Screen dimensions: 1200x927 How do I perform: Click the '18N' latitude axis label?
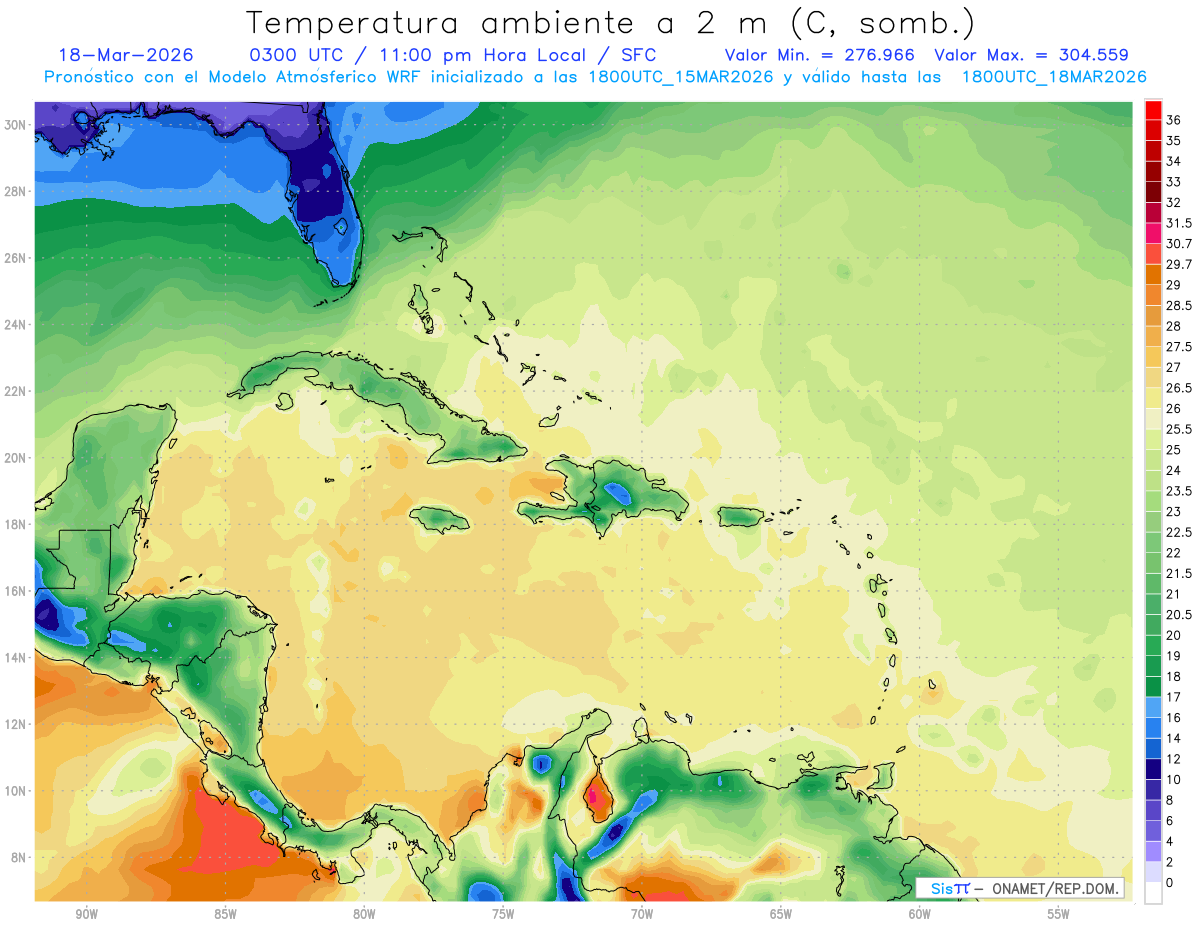click(16, 524)
